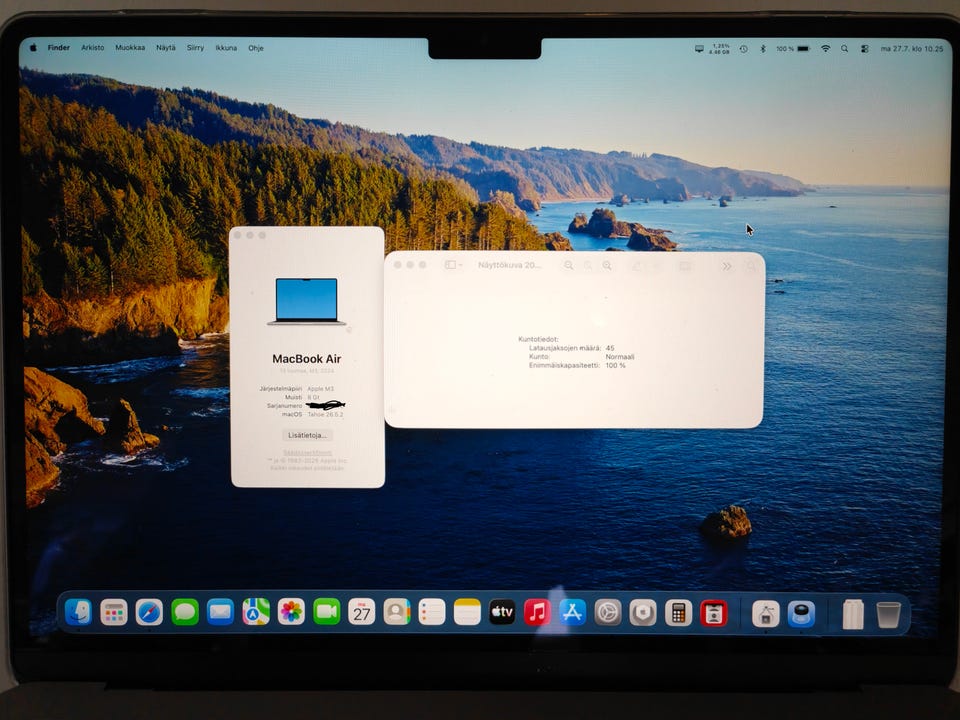This screenshot has height=720, width=960.
Task: Launch Safari from the Dock
Action: click(x=149, y=612)
